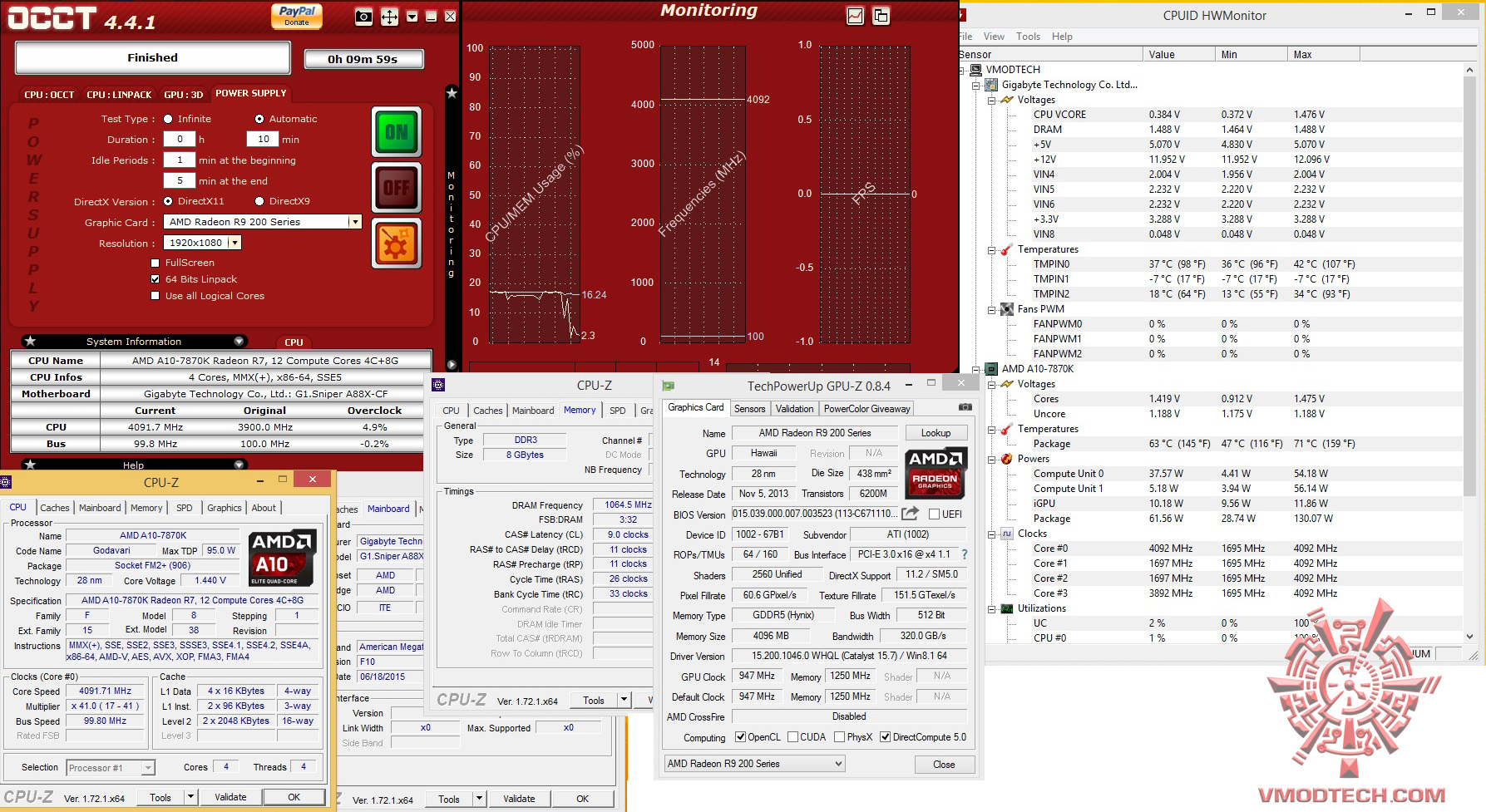Click the GPU-Z title bar app icon
Image resolution: width=1486 pixels, height=812 pixels.
[x=668, y=386]
